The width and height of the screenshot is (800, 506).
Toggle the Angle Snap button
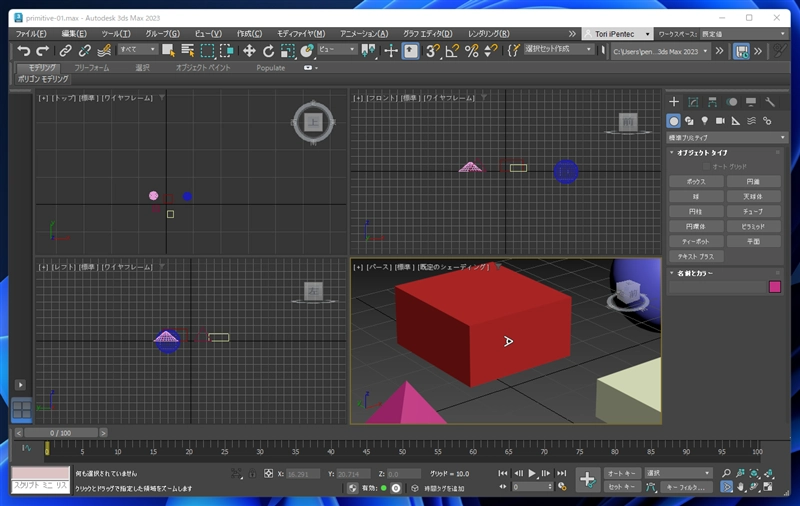[452, 50]
